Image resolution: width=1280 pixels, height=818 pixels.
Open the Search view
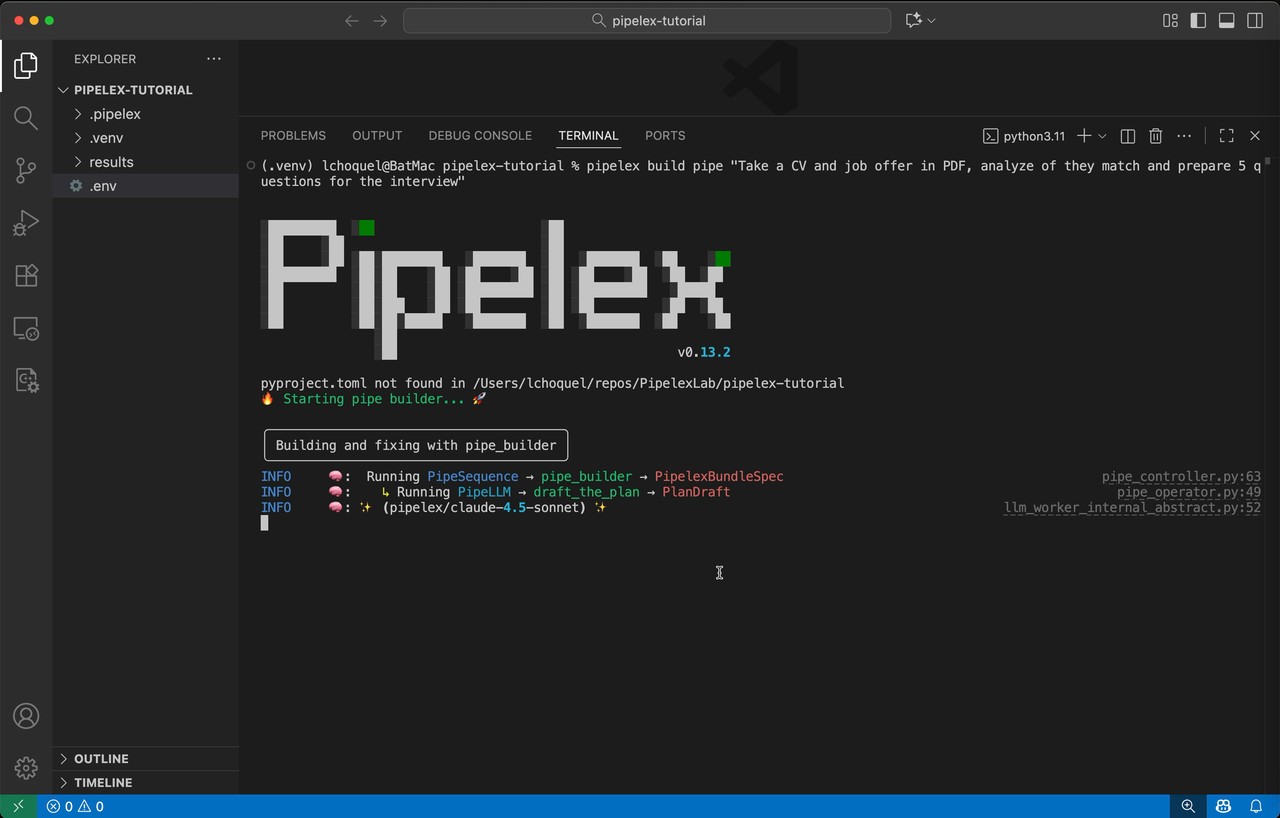[x=26, y=117]
